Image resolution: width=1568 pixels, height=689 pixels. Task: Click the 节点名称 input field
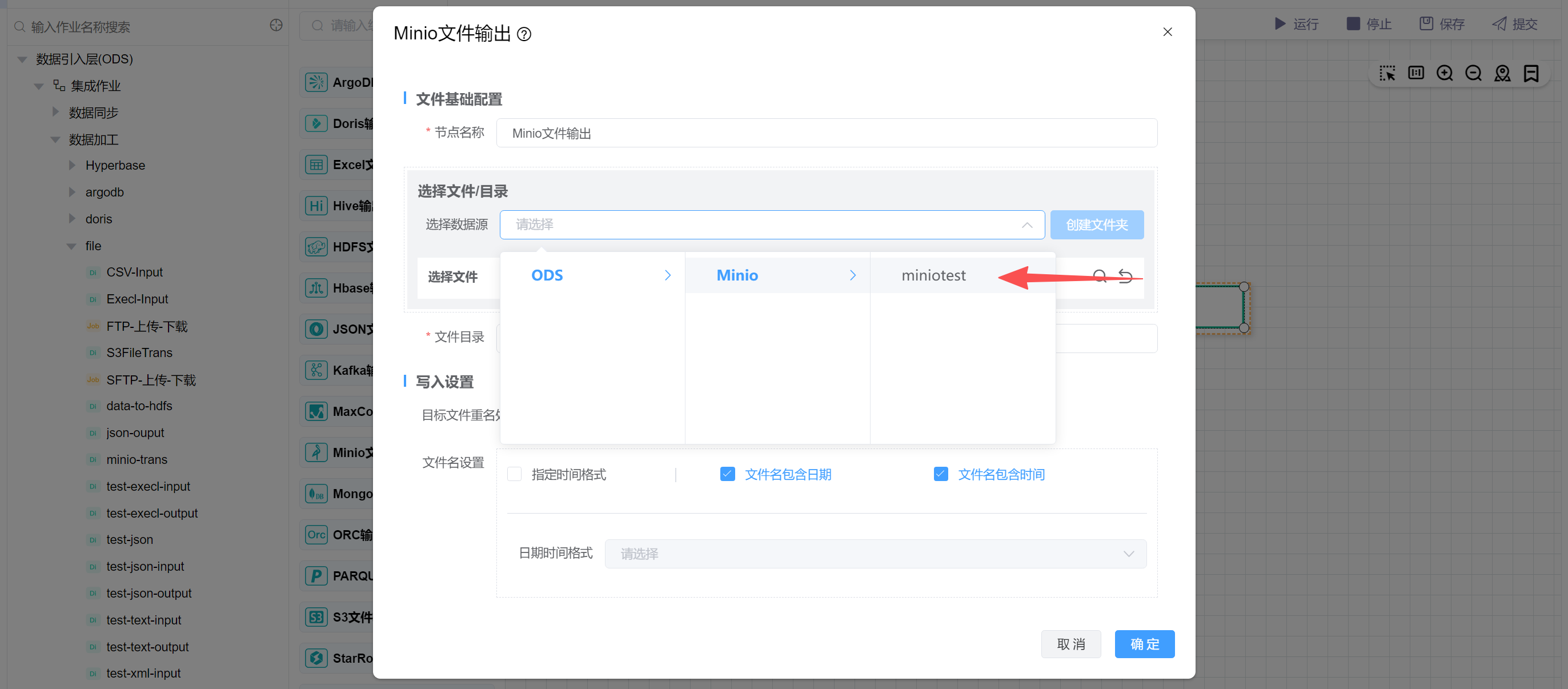[825, 133]
